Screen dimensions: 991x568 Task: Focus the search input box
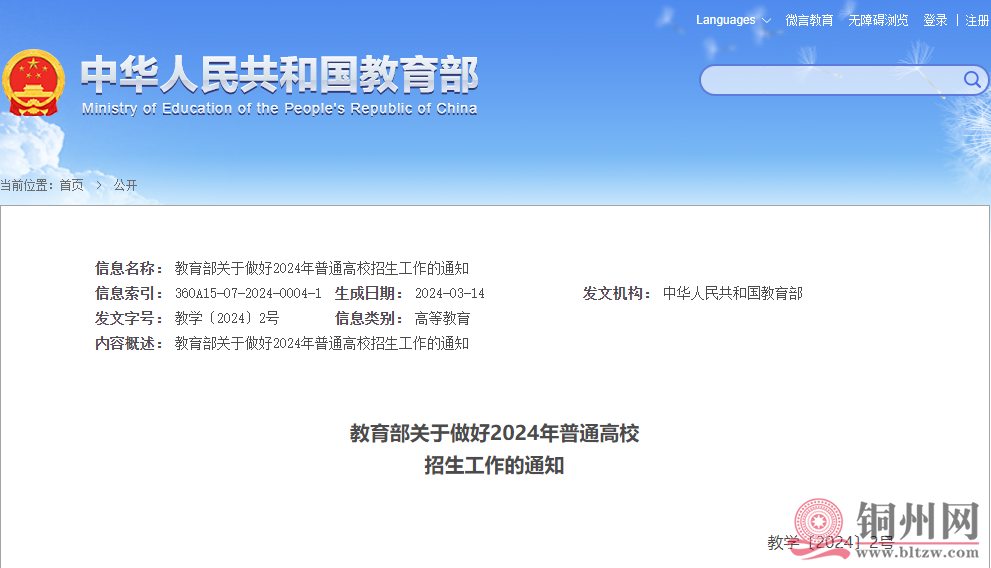830,80
